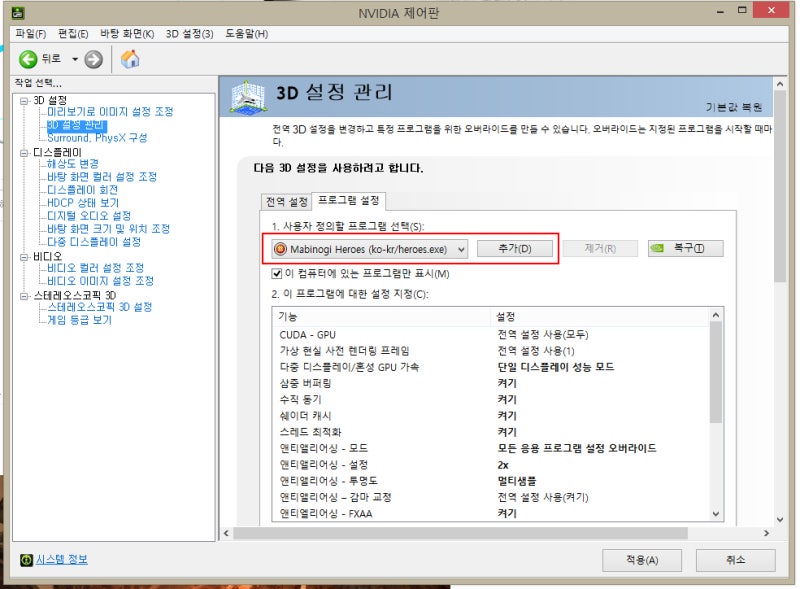The height and width of the screenshot is (589, 800).
Task: Click the settings list scroll-down arrow
Action: (716, 514)
